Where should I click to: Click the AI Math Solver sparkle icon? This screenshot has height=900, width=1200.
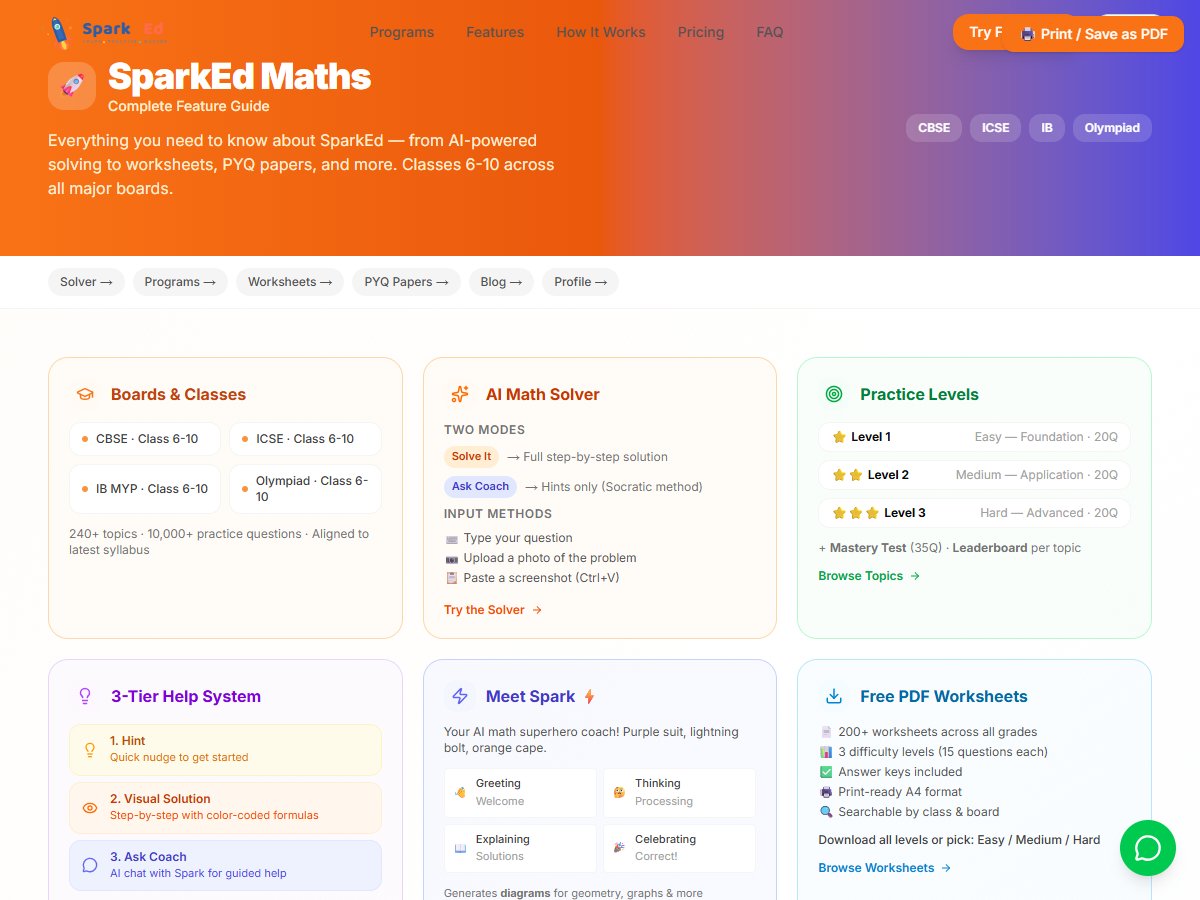click(x=460, y=394)
